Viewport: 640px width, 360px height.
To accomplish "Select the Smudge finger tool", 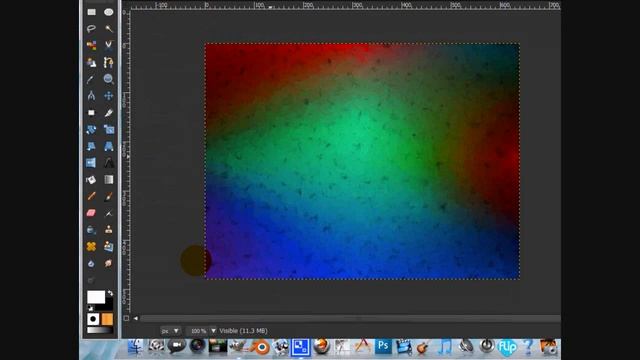I will (x=109, y=264).
